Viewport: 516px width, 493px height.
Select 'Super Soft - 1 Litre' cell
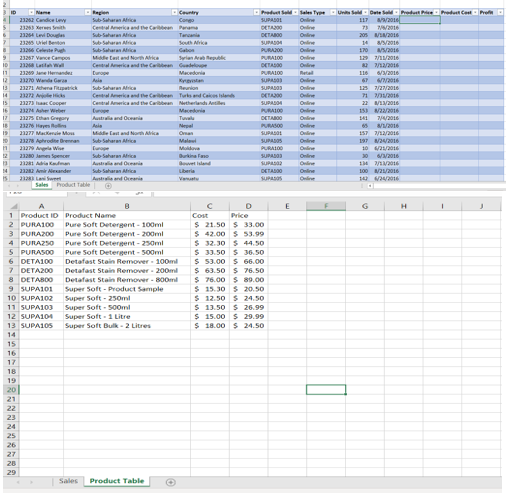[x=127, y=316]
